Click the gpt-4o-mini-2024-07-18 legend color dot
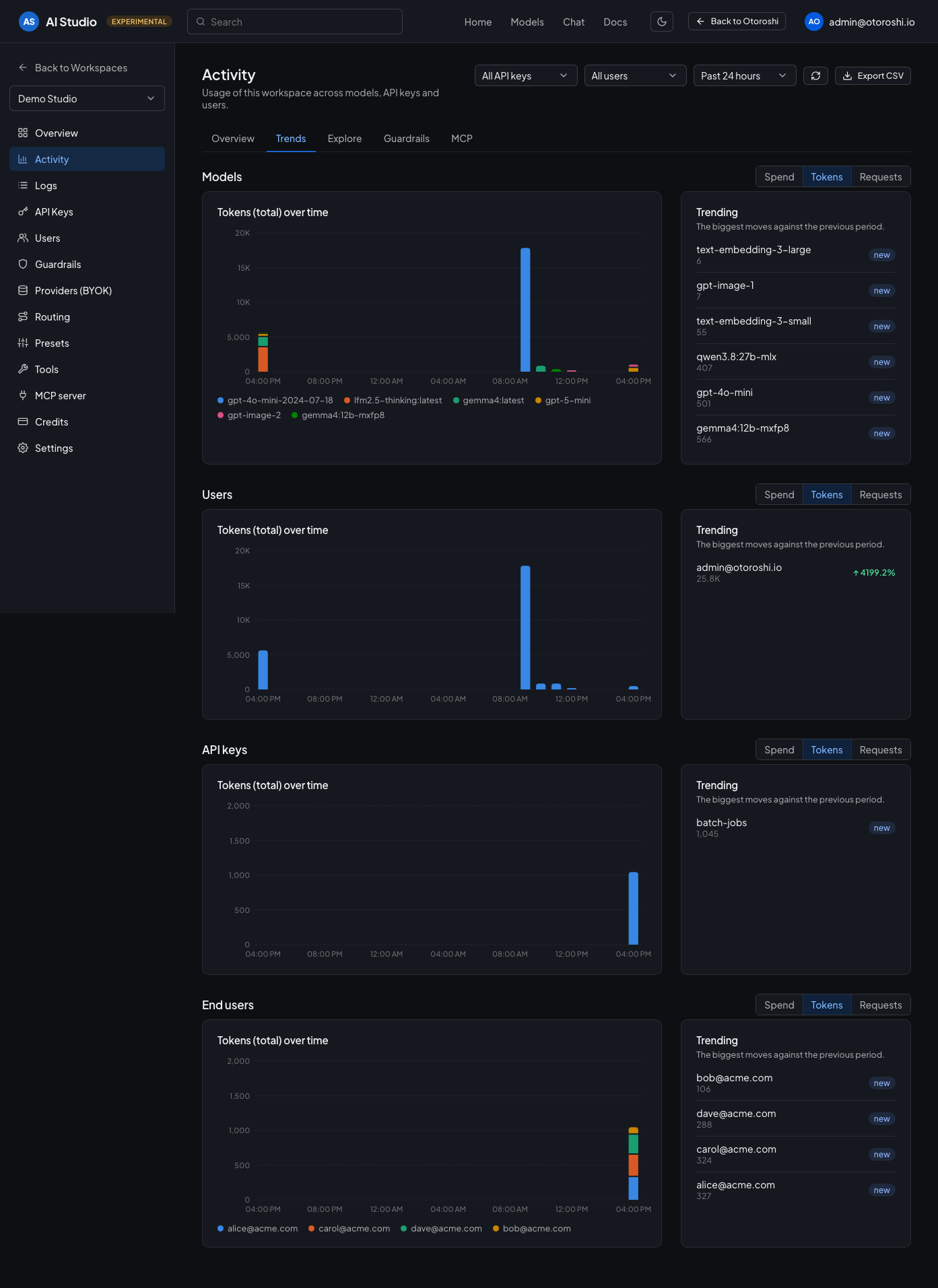The image size is (938, 1288). click(220, 401)
